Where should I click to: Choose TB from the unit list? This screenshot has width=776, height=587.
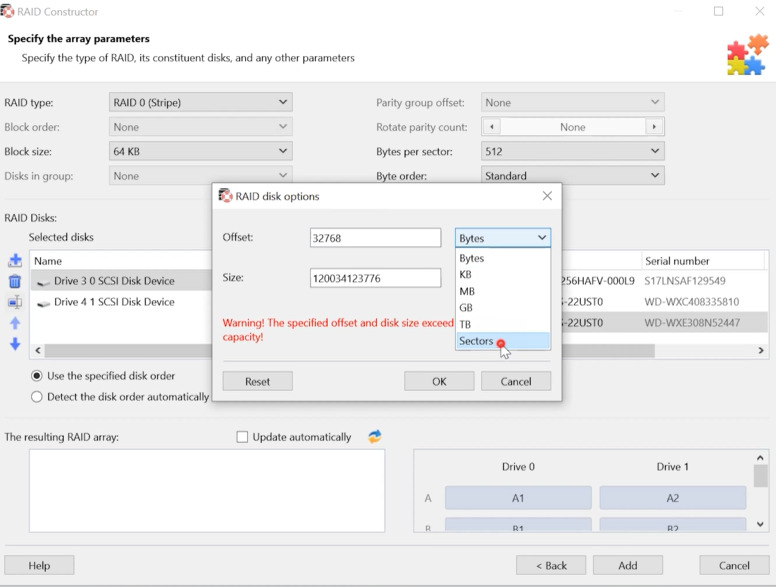(502, 324)
